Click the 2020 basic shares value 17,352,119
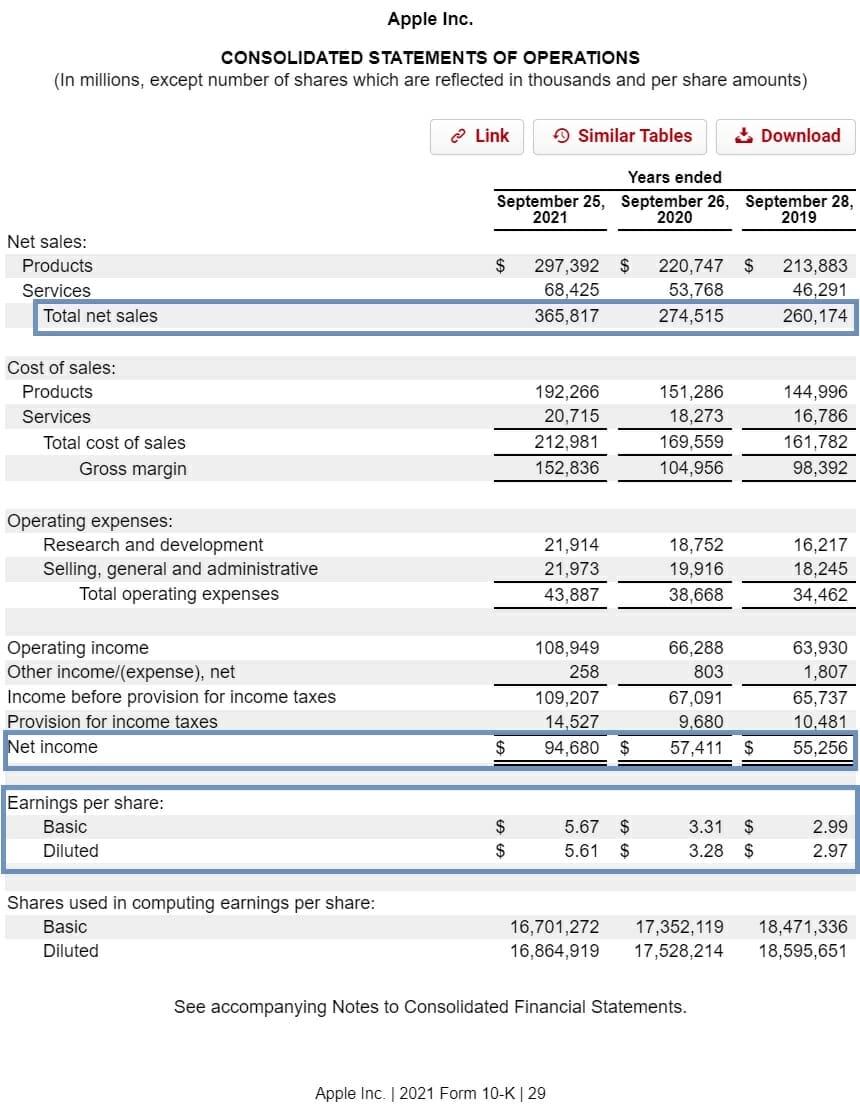 [679, 926]
